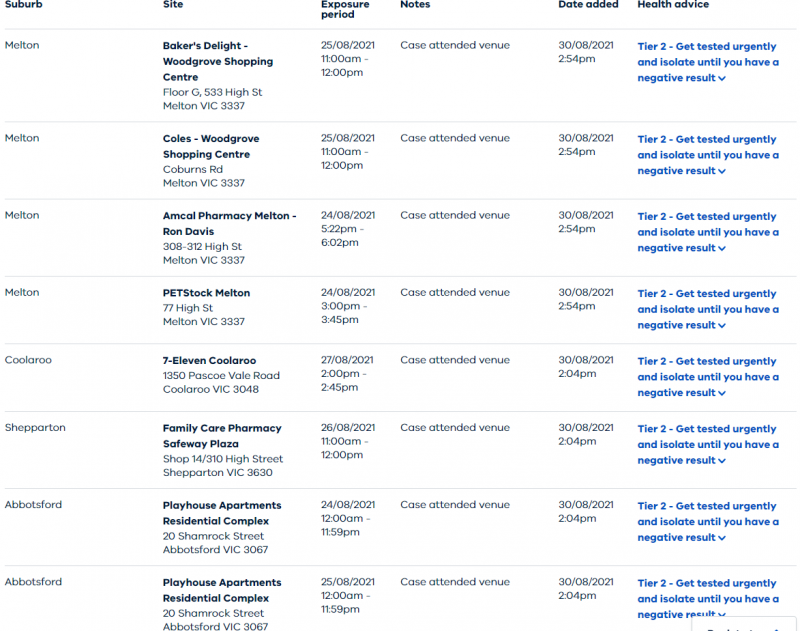Select the 7-Eleven Coolaroo site name
The height and width of the screenshot is (631, 800).
[x=209, y=360]
